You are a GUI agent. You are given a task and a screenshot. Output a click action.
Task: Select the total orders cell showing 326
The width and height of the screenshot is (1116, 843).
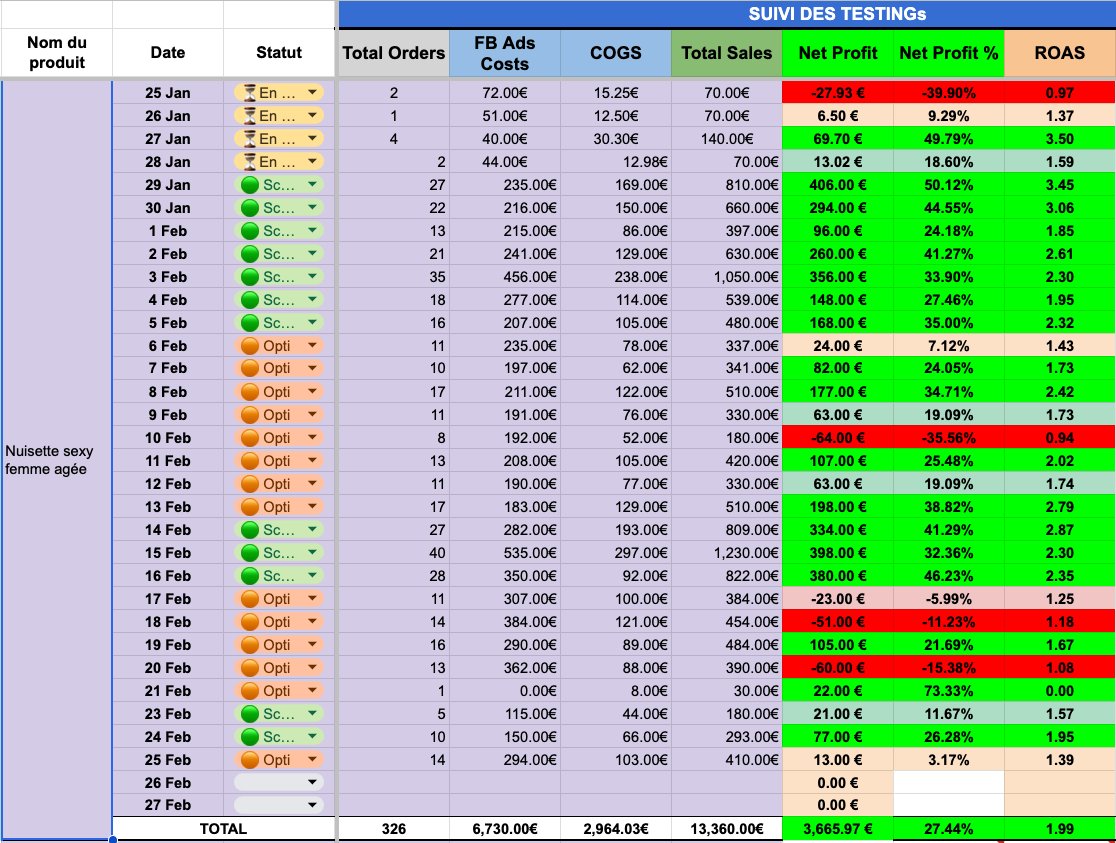tap(394, 828)
